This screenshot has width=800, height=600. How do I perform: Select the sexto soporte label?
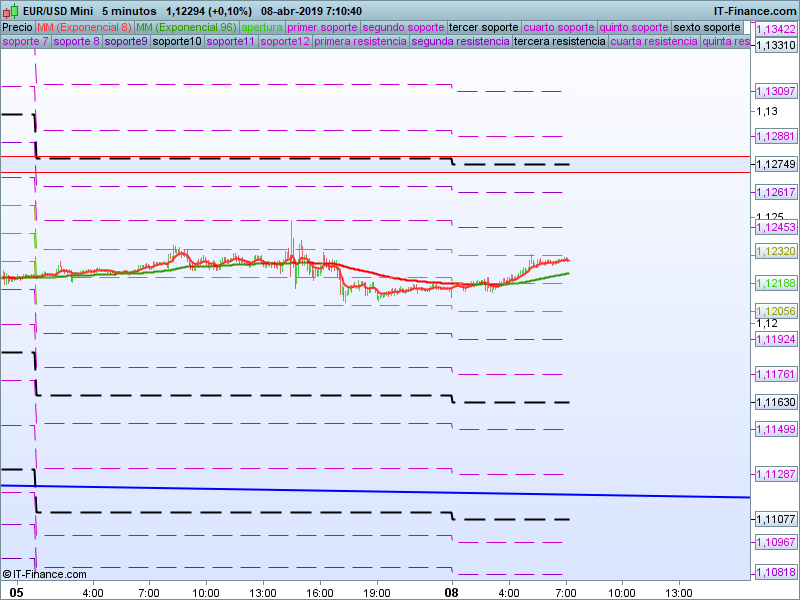point(707,27)
